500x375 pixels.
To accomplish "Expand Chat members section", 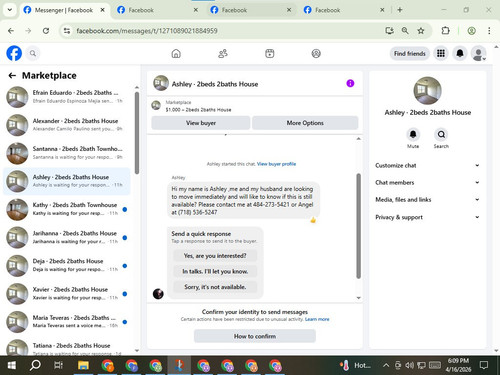I will pos(428,182).
